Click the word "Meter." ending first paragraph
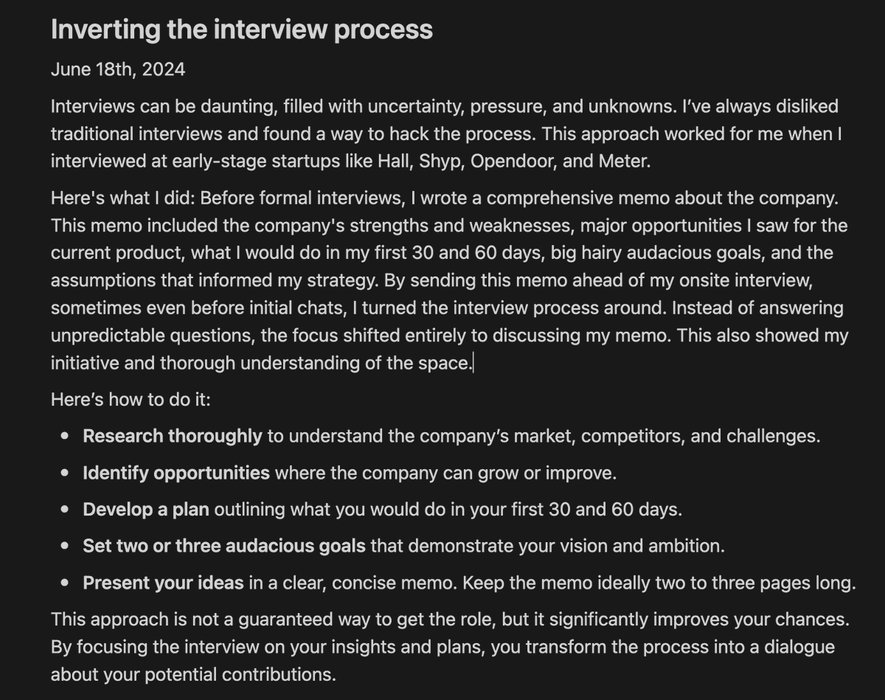The width and height of the screenshot is (885, 700). 625,161
